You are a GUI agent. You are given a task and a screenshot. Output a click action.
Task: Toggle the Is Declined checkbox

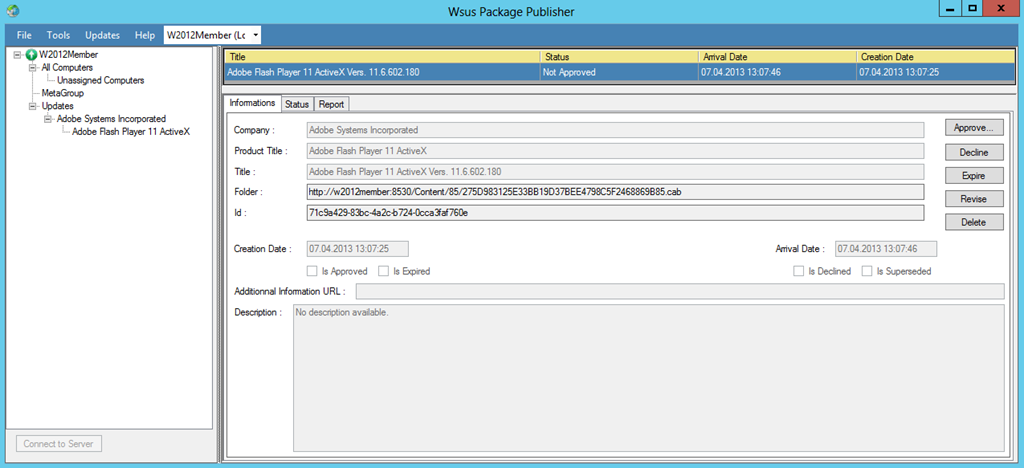[798, 271]
